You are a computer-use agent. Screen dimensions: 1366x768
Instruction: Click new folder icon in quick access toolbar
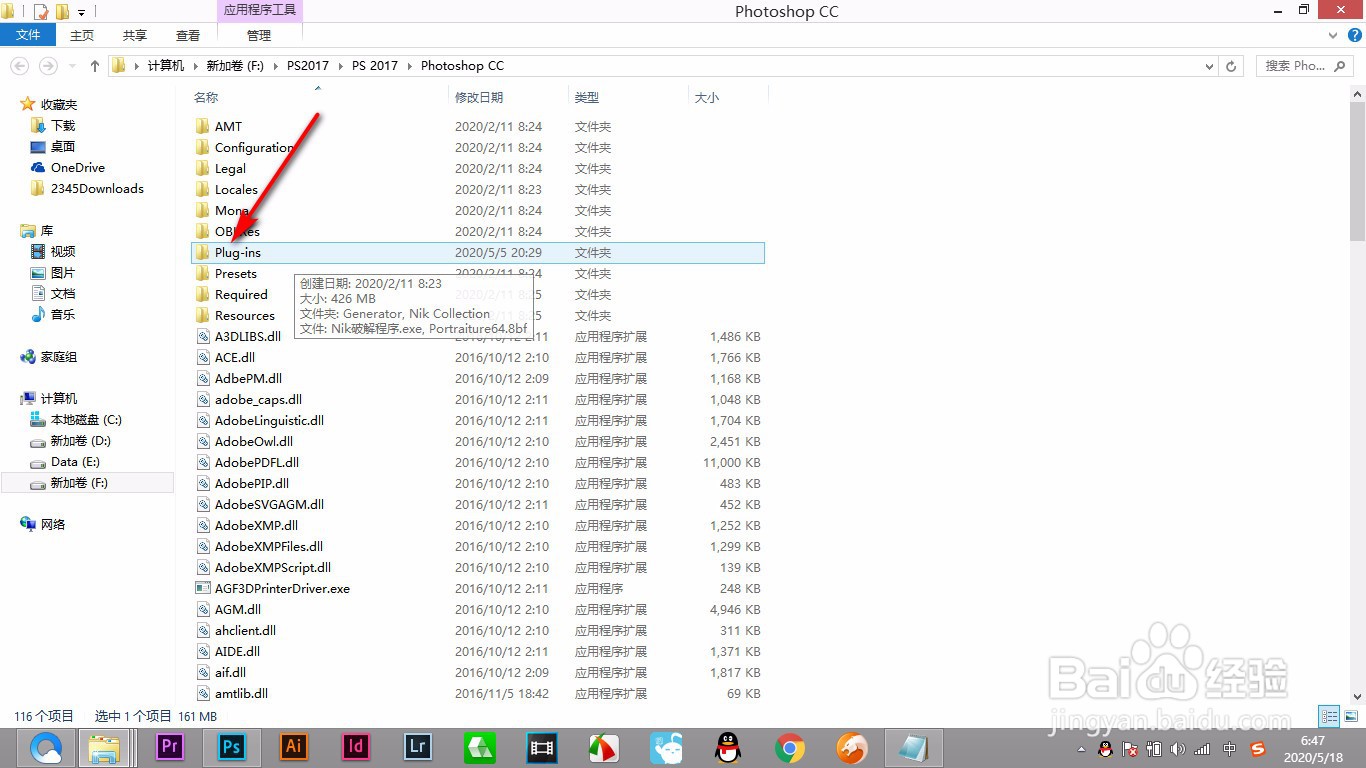[x=63, y=12]
